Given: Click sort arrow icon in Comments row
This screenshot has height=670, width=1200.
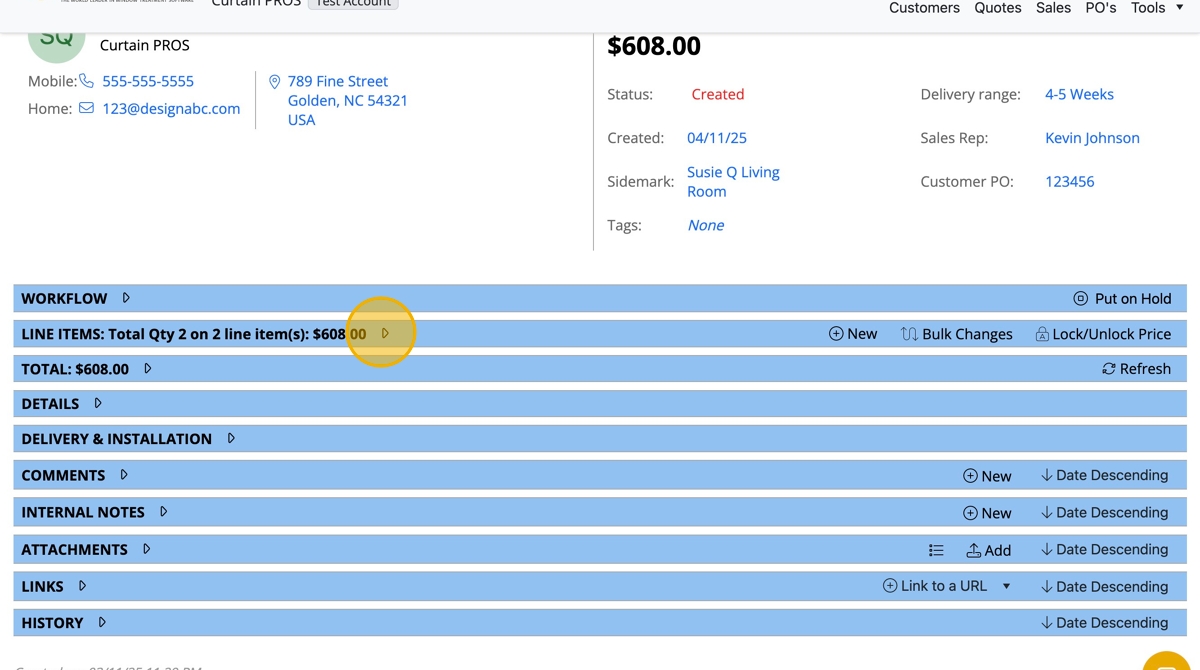Looking at the screenshot, I should pos(1047,475).
